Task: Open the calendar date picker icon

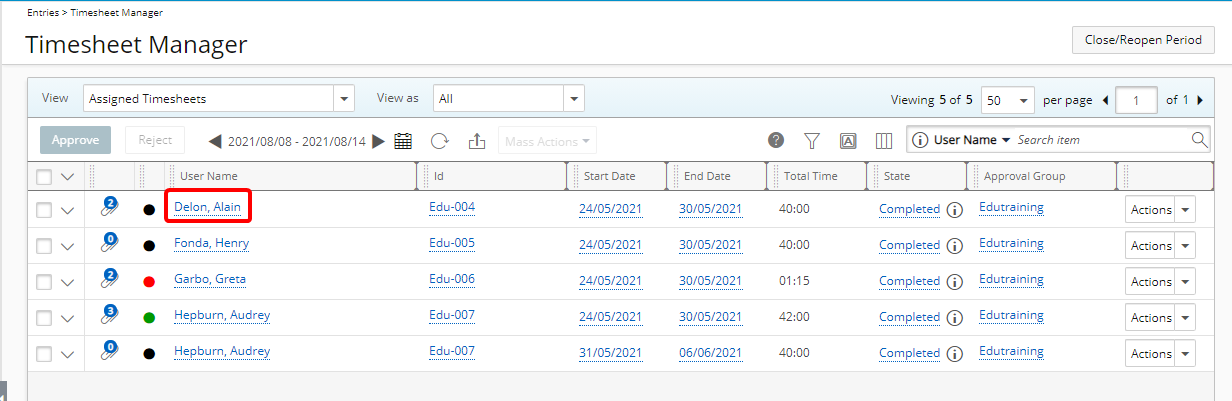Action: (x=403, y=141)
